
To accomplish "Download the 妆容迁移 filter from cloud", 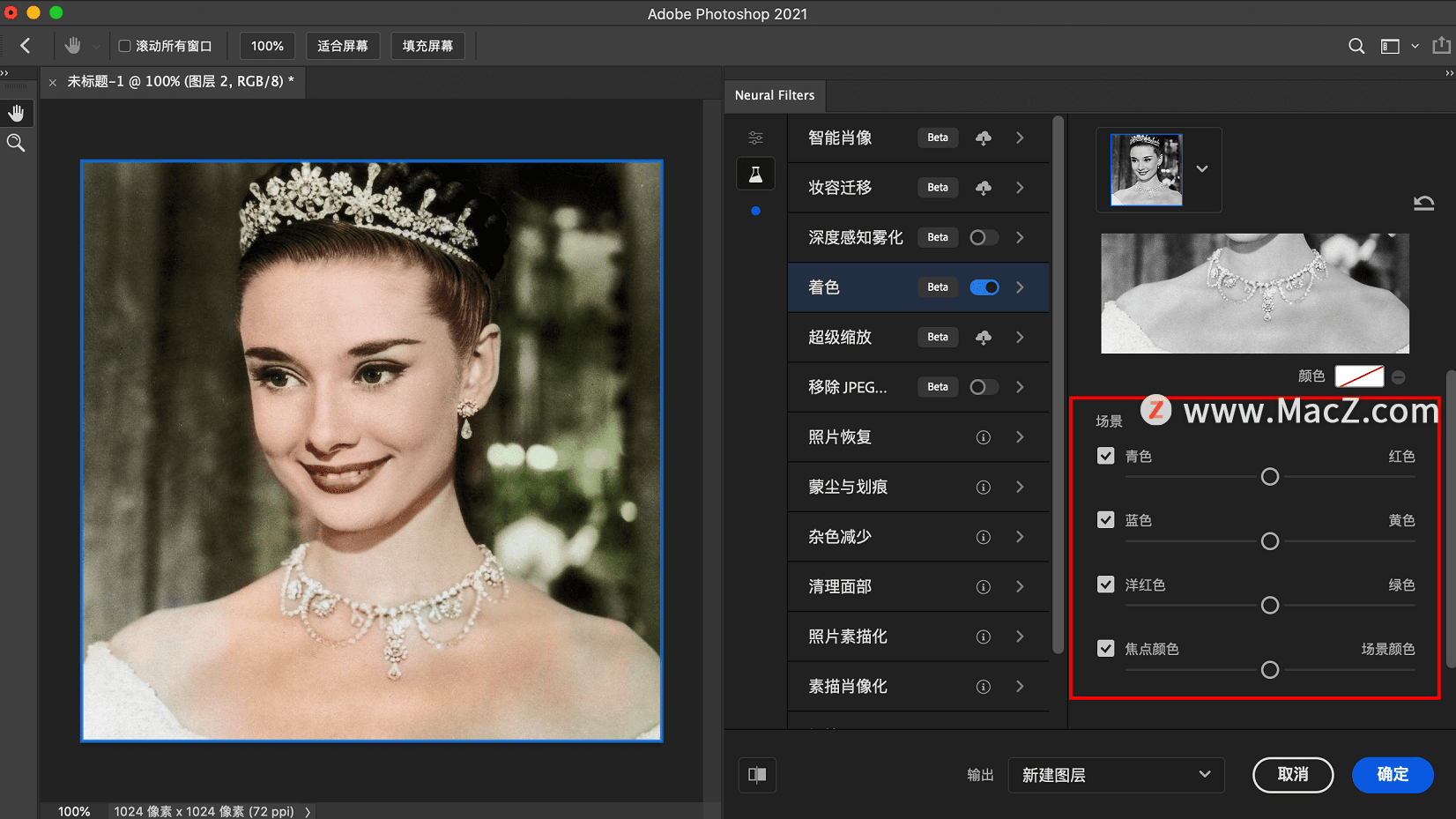I will point(984,188).
